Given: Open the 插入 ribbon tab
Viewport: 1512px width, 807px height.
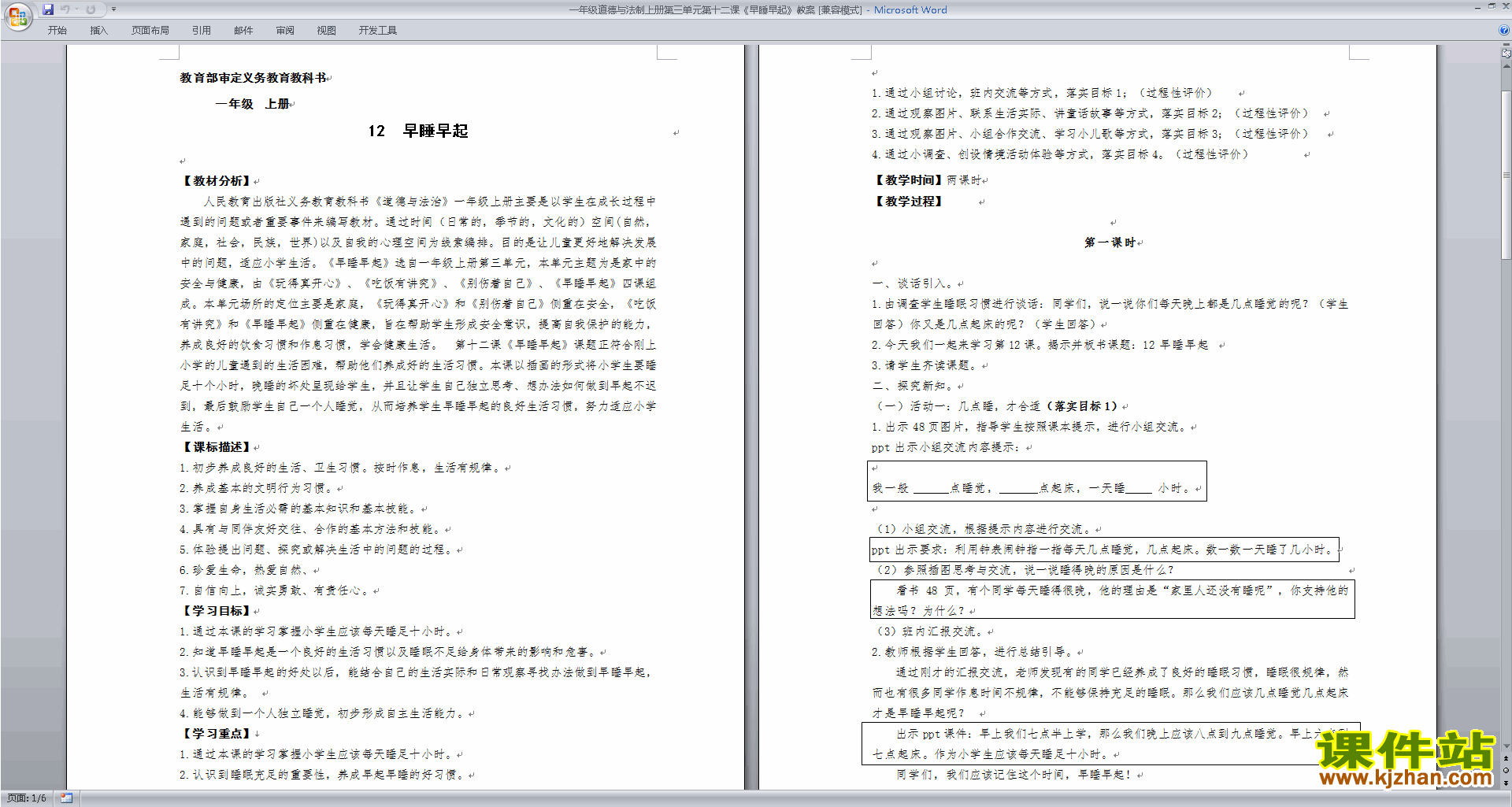Looking at the screenshot, I should (x=98, y=30).
